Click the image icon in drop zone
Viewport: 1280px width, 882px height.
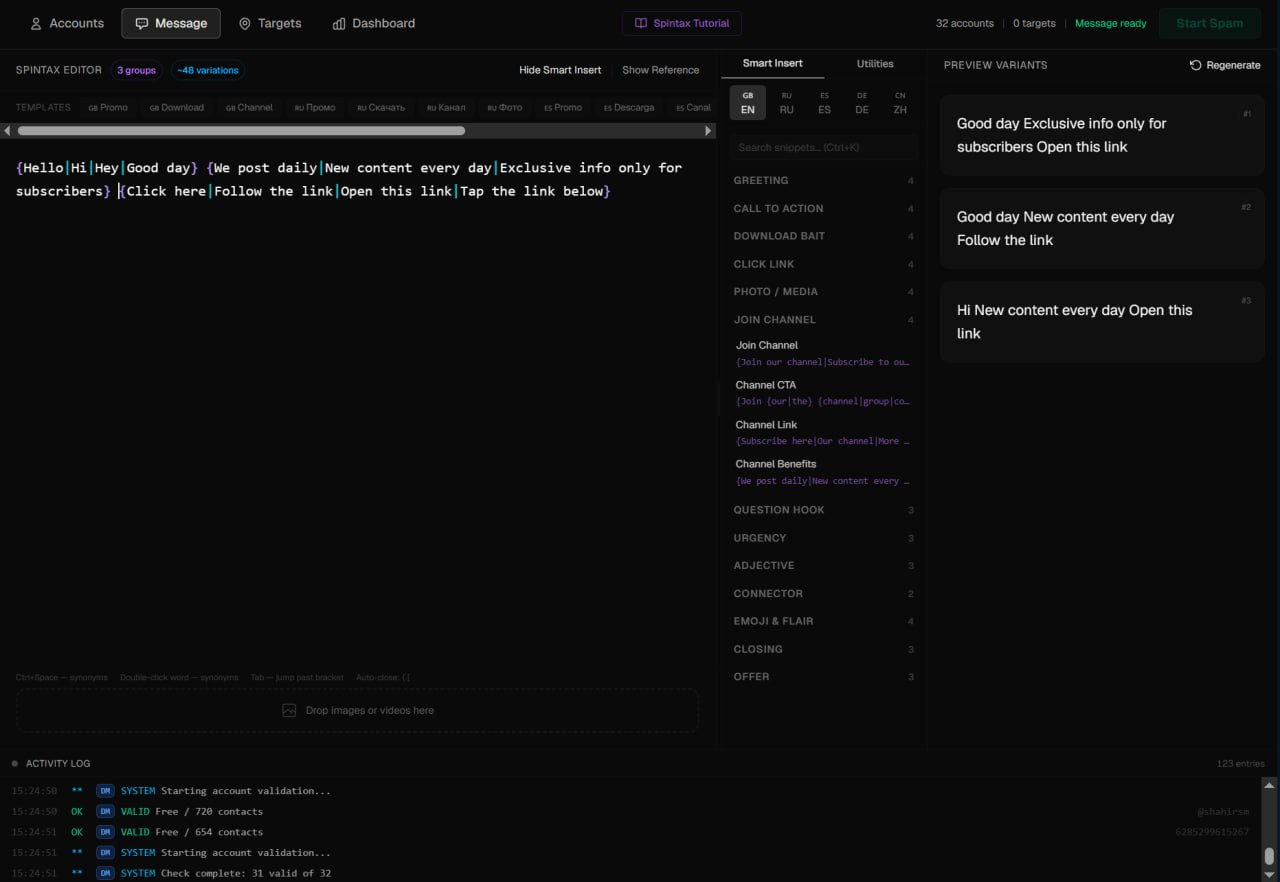point(289,710)
